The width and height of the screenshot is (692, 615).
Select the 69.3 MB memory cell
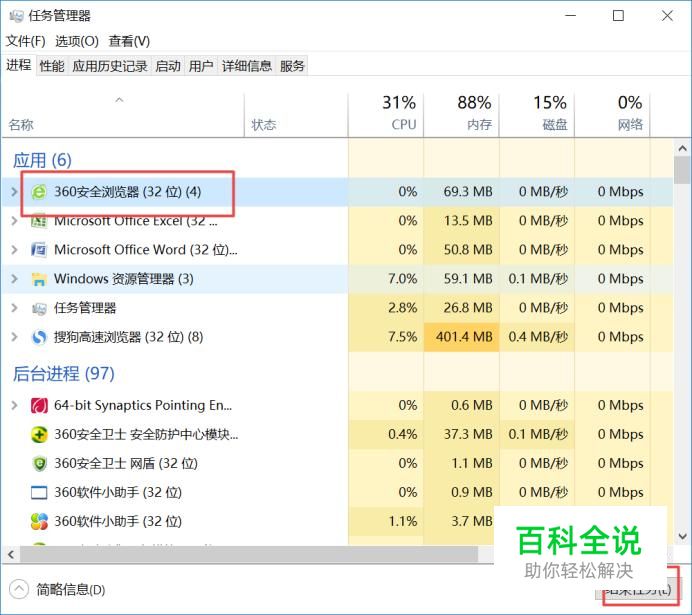pos(462,192)
